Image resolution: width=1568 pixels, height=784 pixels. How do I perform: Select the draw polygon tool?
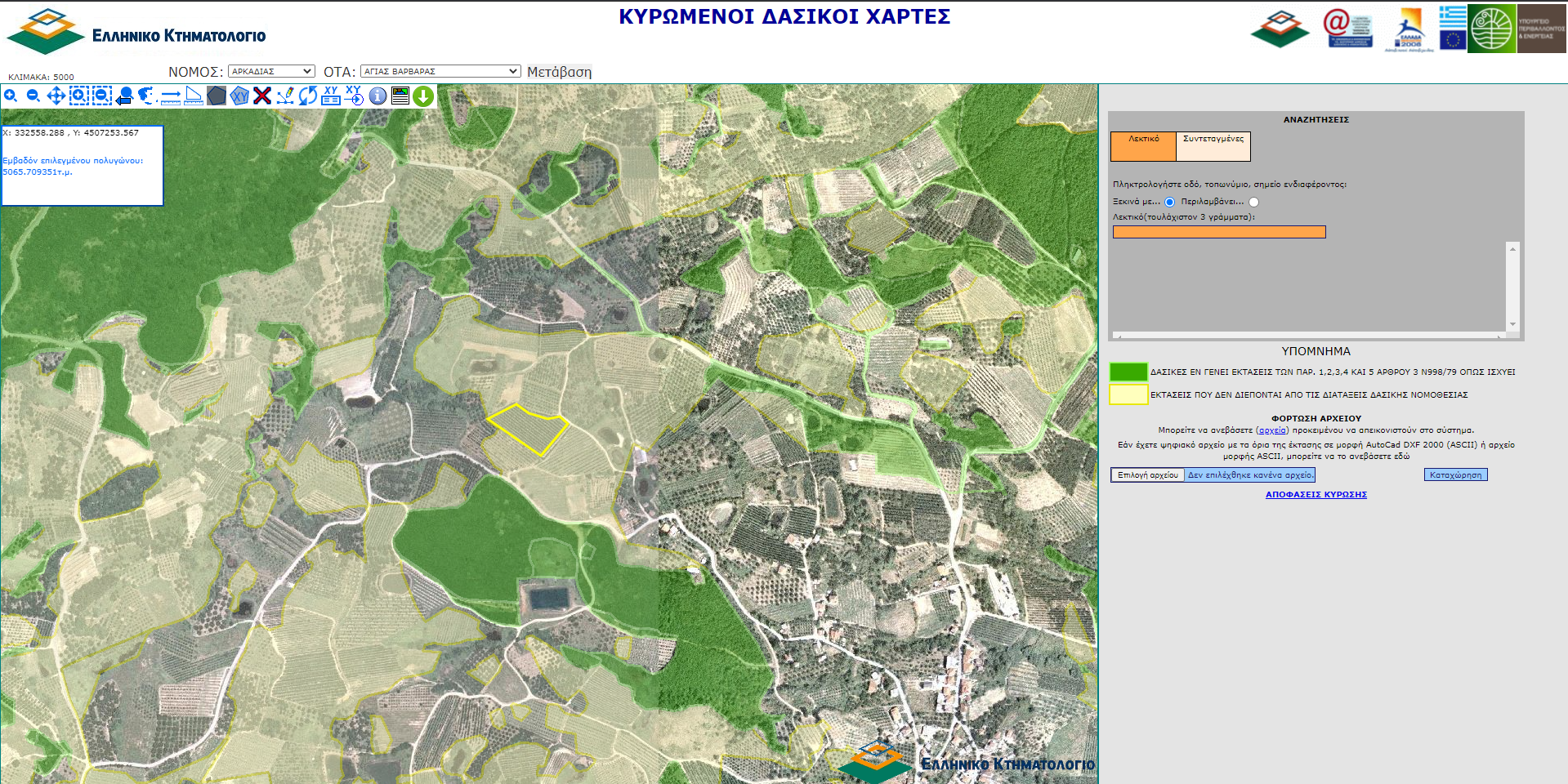217,96
